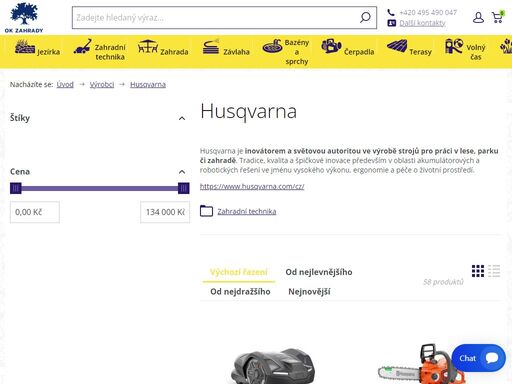
Task: Click the pool Bazény a sprchy icon
Action: tap(272, 46)
